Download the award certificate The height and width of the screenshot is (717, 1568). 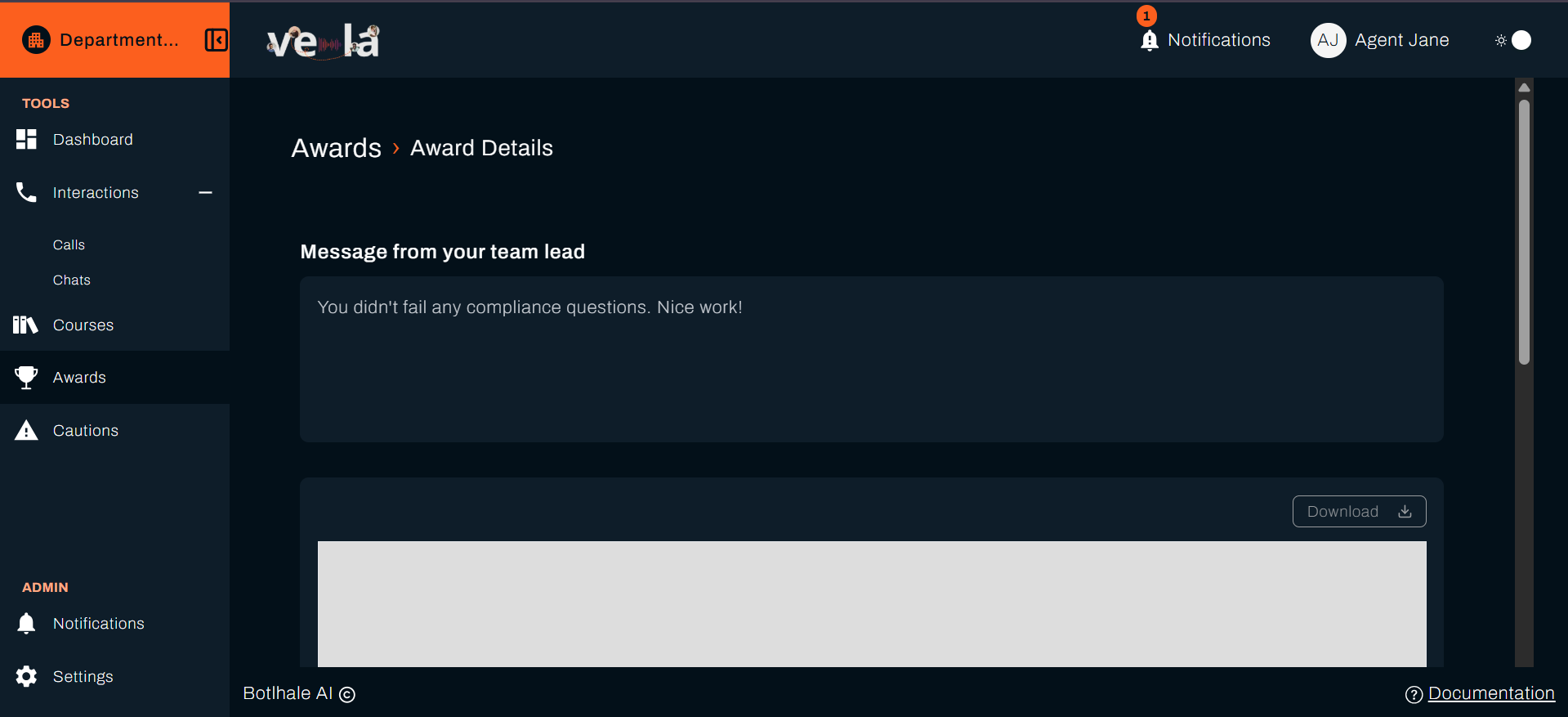tap(1359, 512)
